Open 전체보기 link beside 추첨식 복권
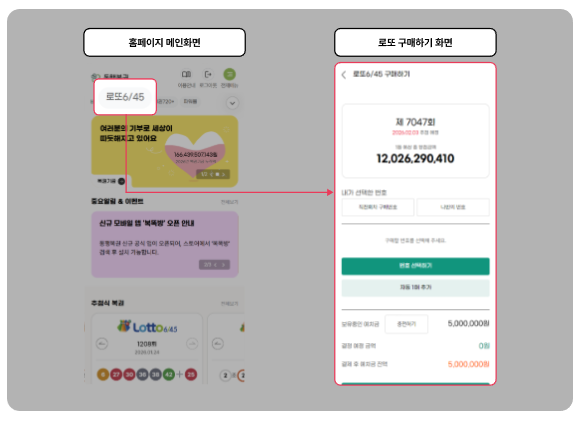Image resolution: width=582 pixels, height=421 pixels. (229, 304)
